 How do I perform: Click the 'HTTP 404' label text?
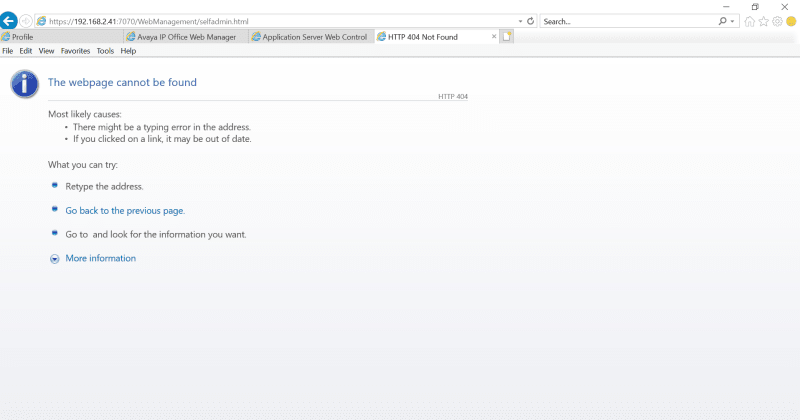453,96
